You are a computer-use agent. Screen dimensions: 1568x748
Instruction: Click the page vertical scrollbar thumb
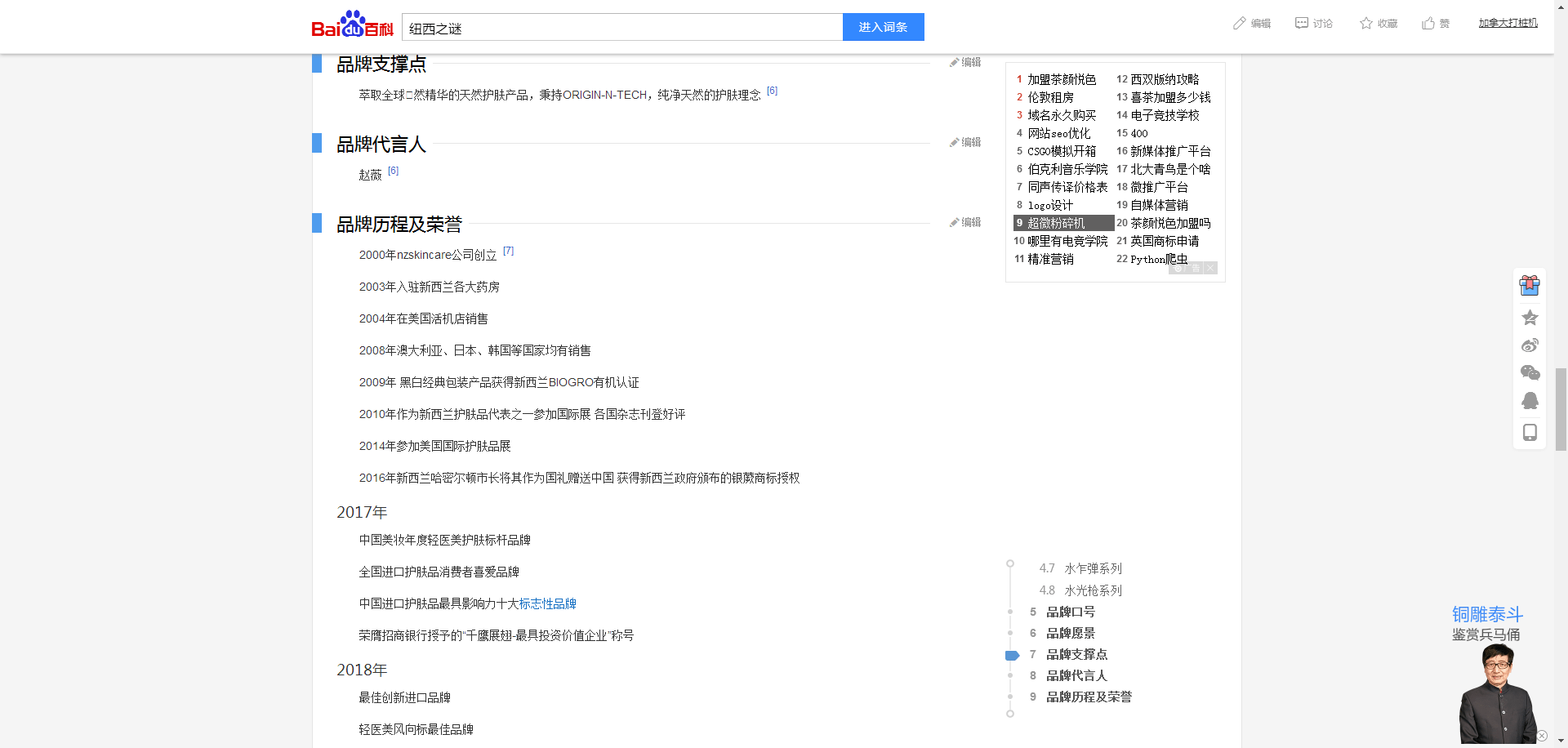(x=1561, y=409)
